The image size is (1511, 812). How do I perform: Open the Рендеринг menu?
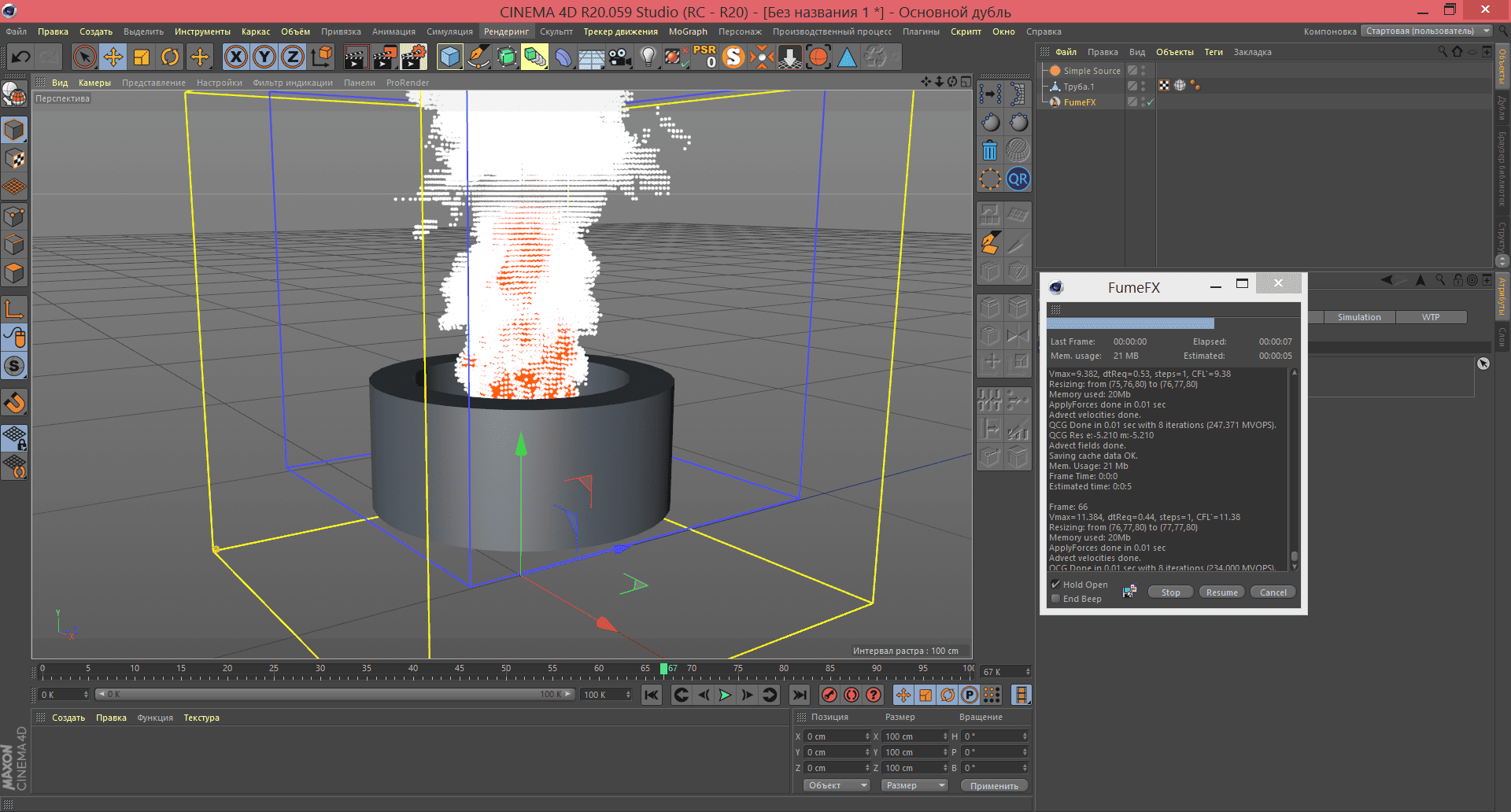point(506,31)
